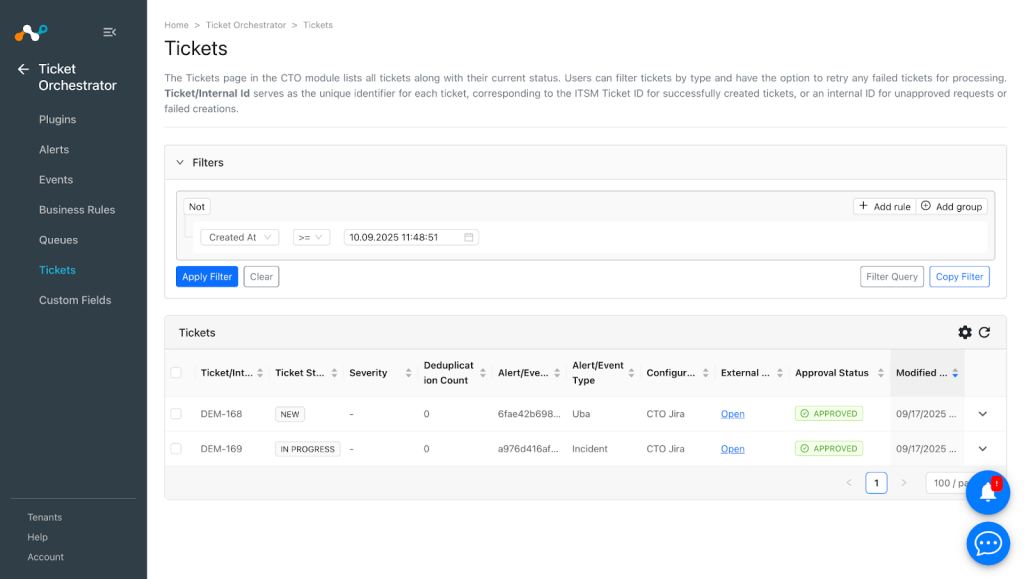Click the Copy Filter button
This screenshot has height=579, width=1024.
[x=959, y=277]
